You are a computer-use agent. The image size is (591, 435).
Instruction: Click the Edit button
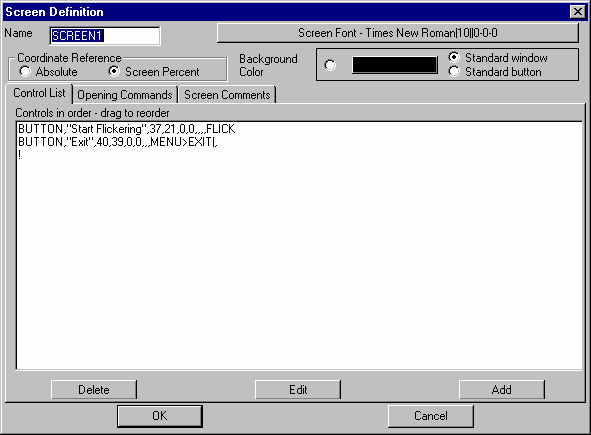tap(298, 389)
